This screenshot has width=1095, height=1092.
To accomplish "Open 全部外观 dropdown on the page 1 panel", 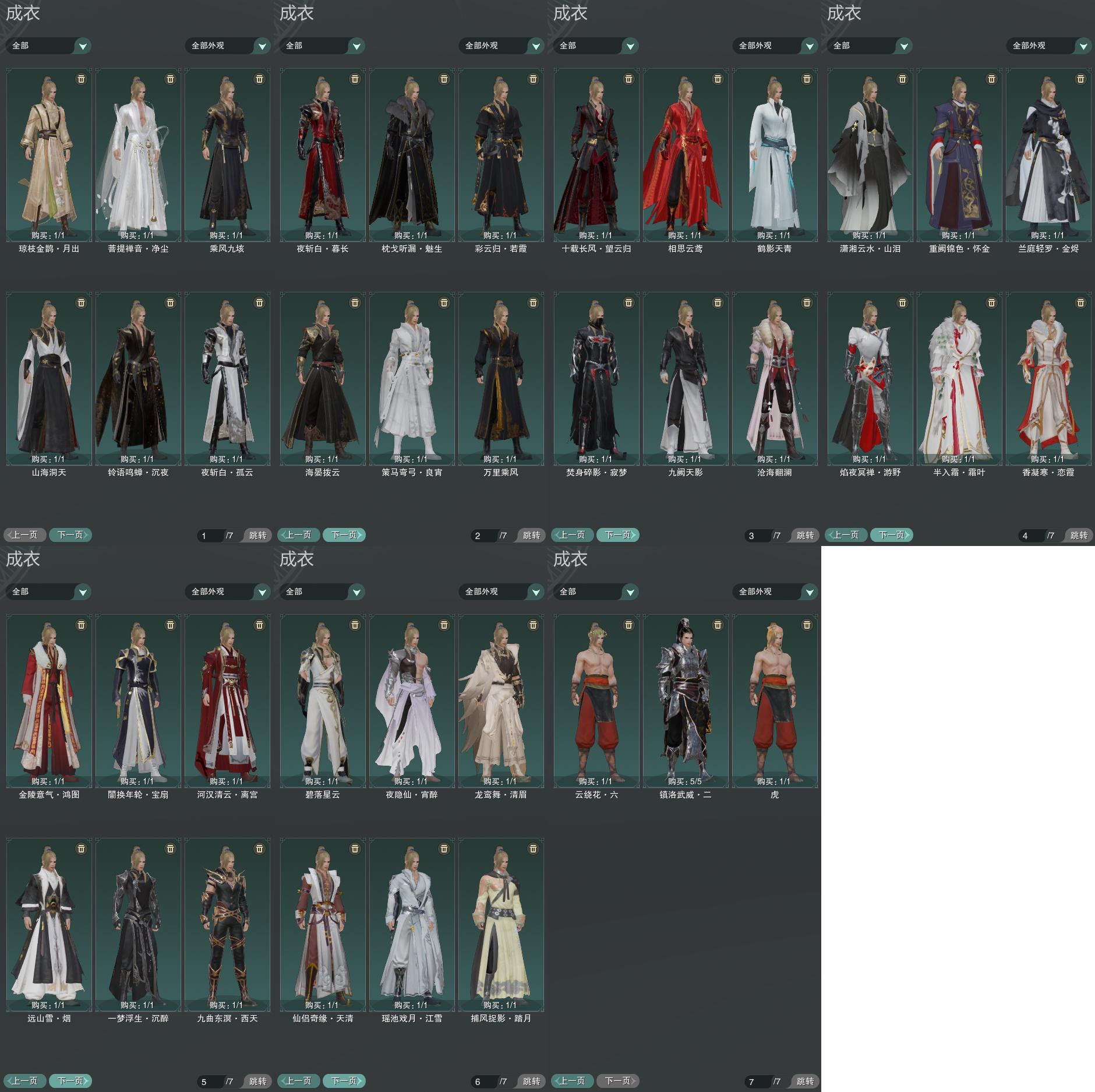I will tap(228, 45).
